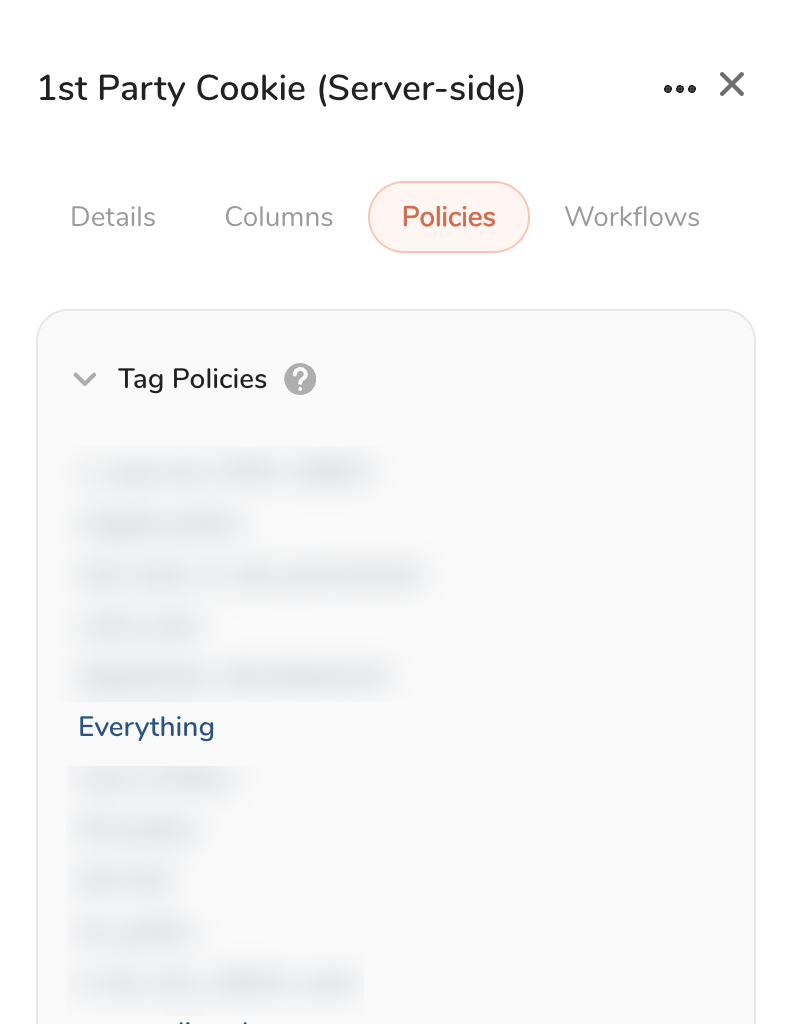Collapse the Tag Policies section chevron

[85, 380]
